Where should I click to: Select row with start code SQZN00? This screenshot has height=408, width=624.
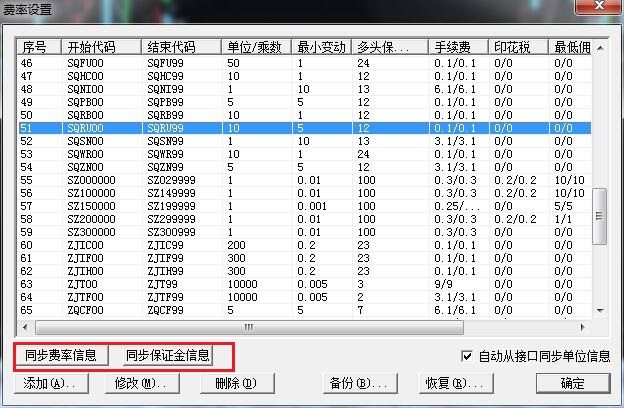click(x=304, y=167)
